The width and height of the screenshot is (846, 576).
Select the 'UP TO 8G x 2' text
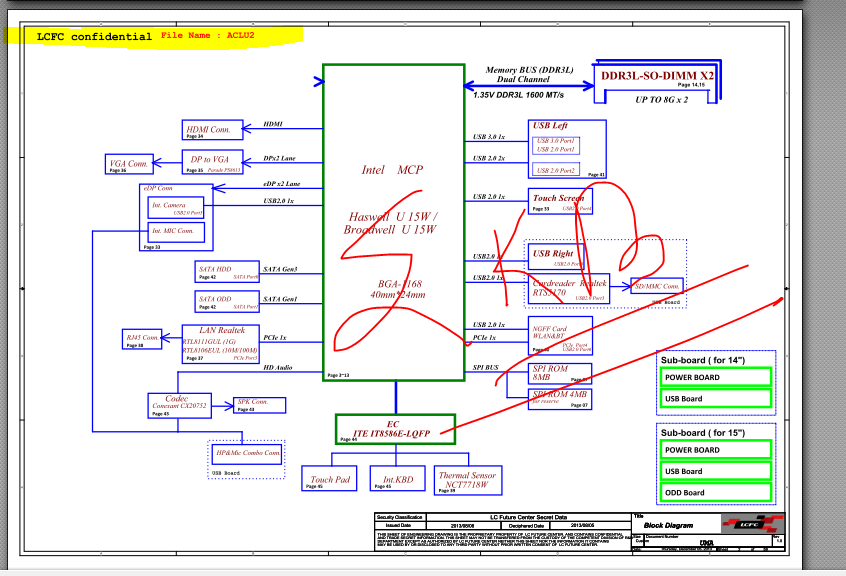(661, 100)
